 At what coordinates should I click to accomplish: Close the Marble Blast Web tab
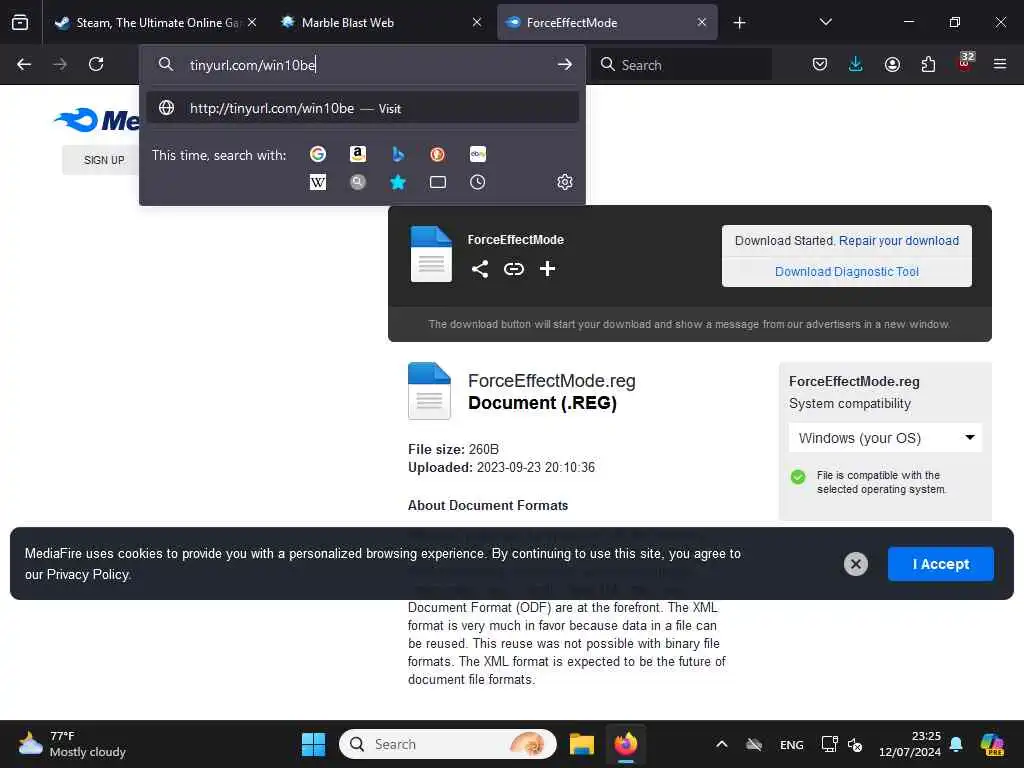(477, 22)
